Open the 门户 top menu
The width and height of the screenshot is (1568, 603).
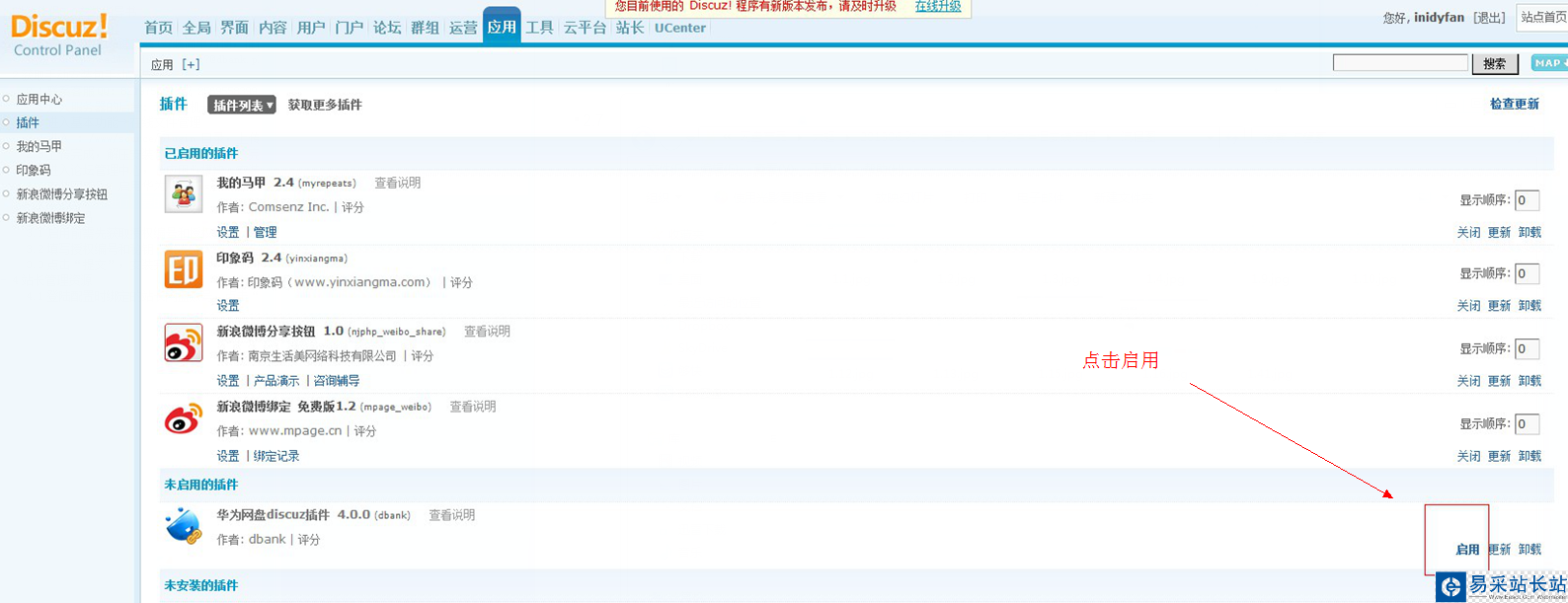[349, 28]
